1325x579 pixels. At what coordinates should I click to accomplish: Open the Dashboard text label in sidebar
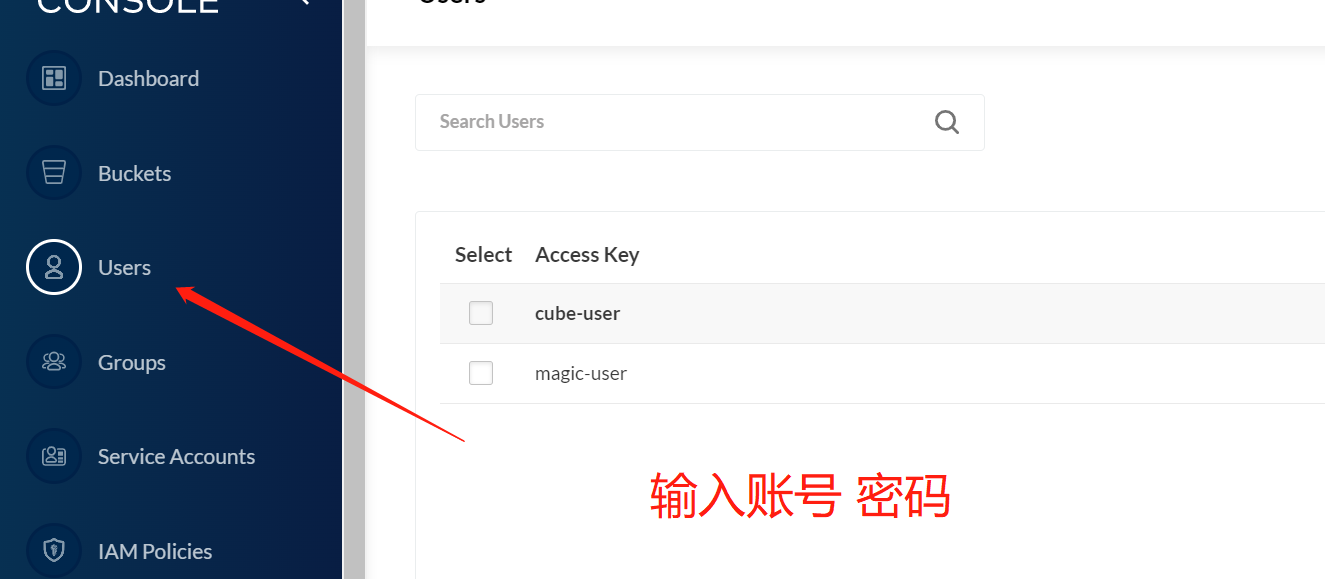[148, 78]
